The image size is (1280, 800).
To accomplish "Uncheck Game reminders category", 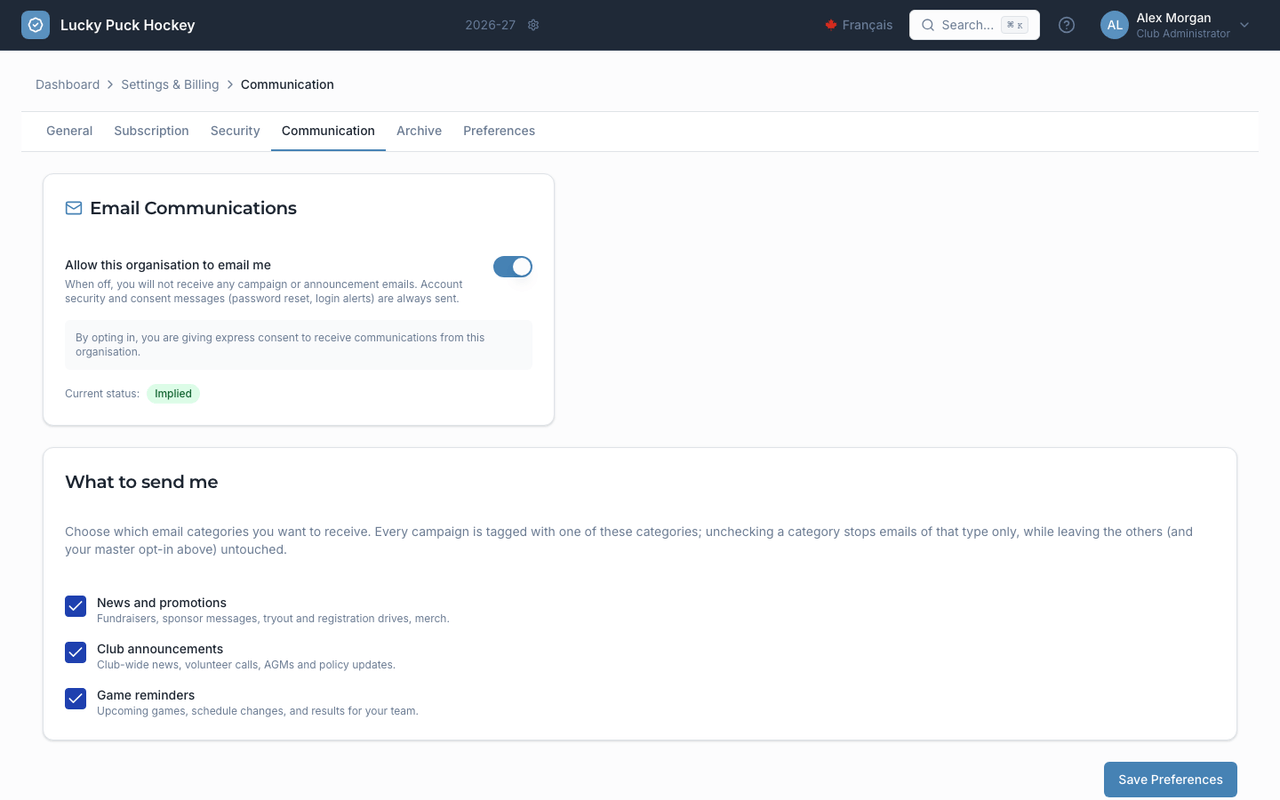I will coord(76,698).
